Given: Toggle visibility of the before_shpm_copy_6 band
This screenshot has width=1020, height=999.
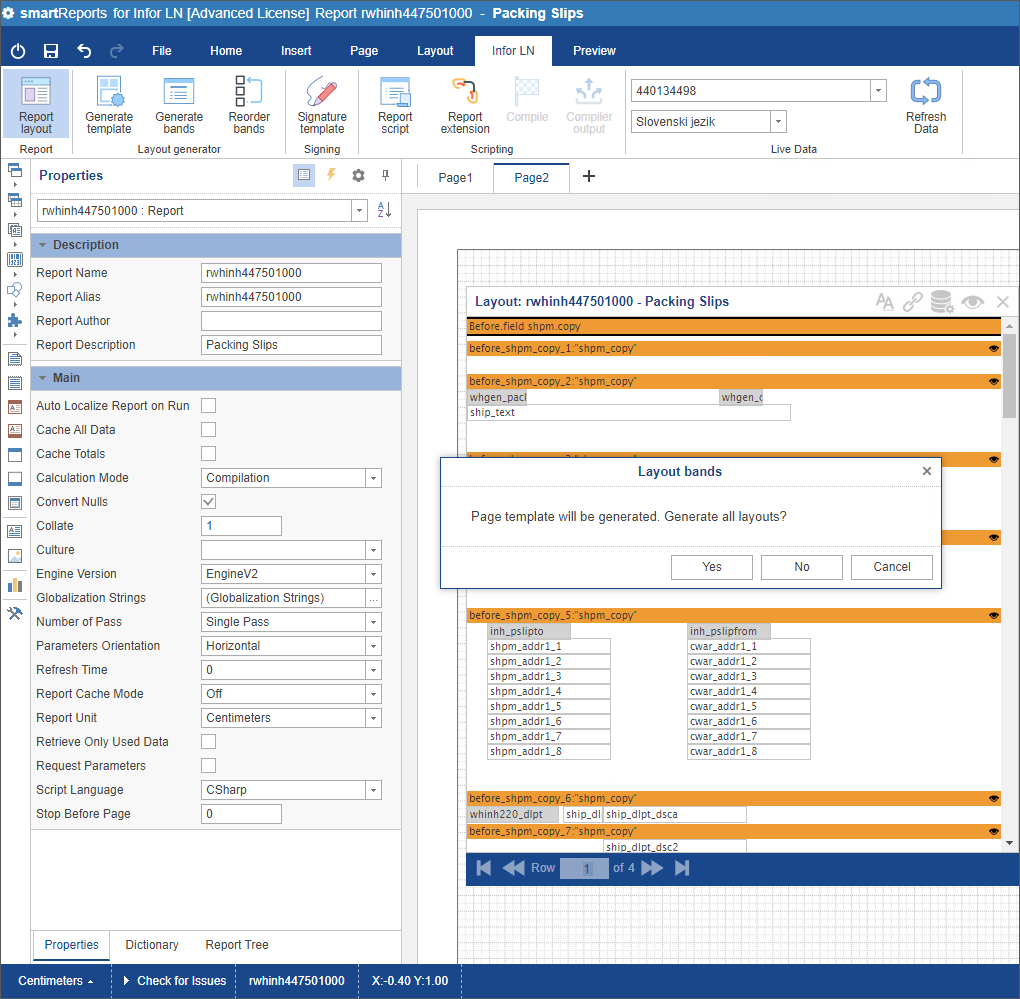Looking at the screenshot, I should (x=994, y=799).
